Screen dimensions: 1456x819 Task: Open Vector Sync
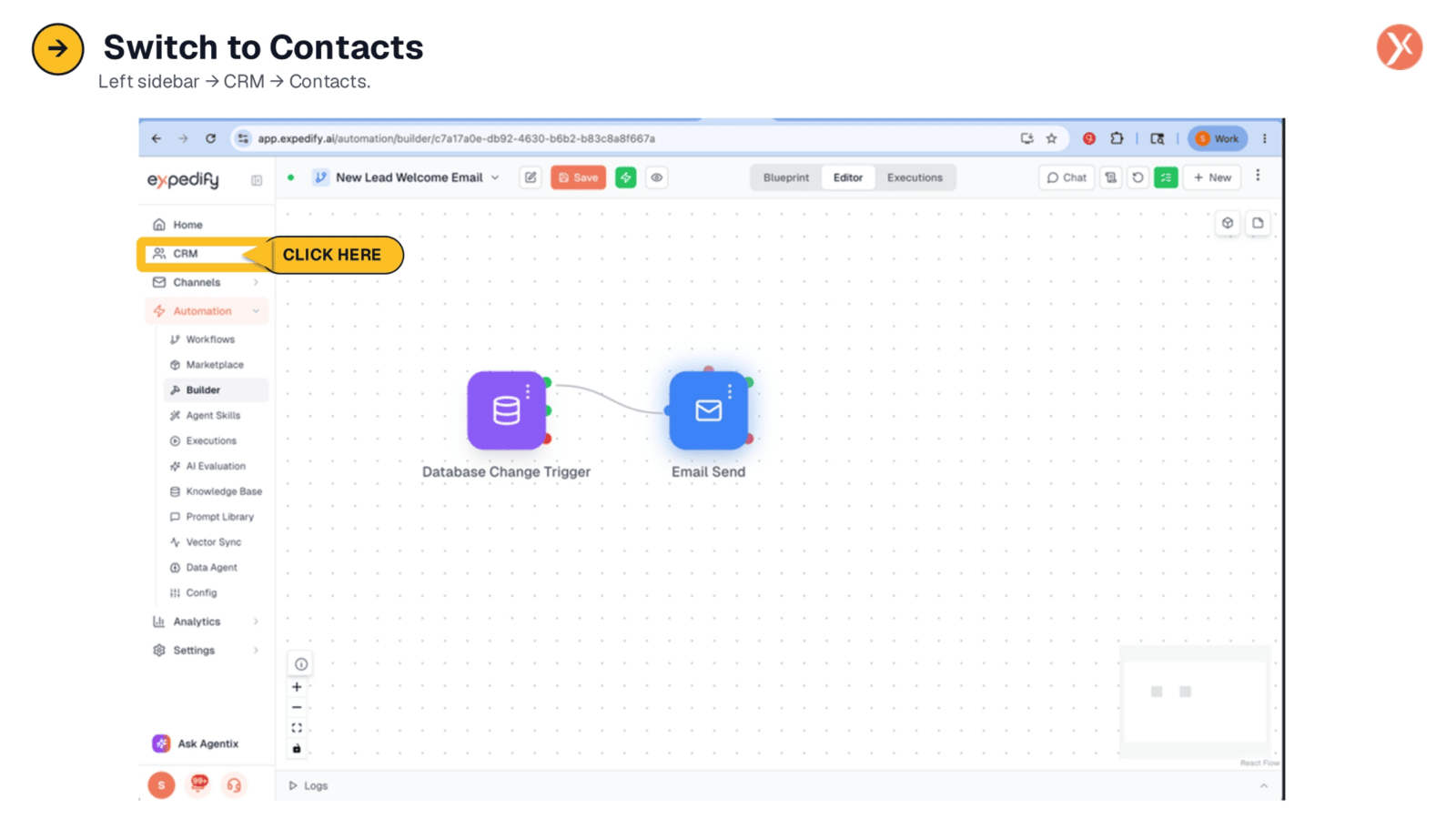tap(214, 542)
